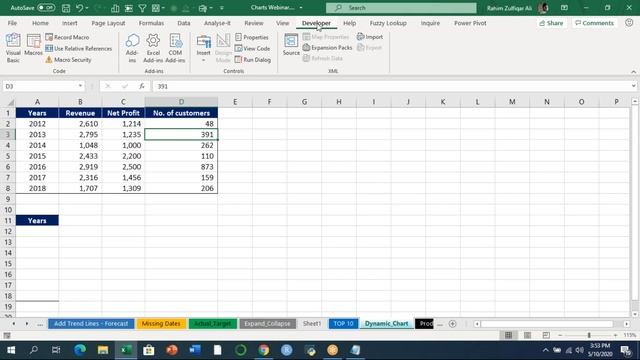Click the smiley feedback icon
The width and height of the screenshot is (640, 360).
click(629, 23)
